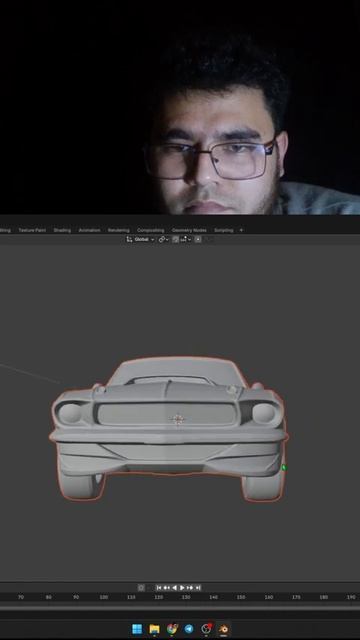Open Chrome from the taskbar
Screen dimensions: 360x640
click(172, 629)
